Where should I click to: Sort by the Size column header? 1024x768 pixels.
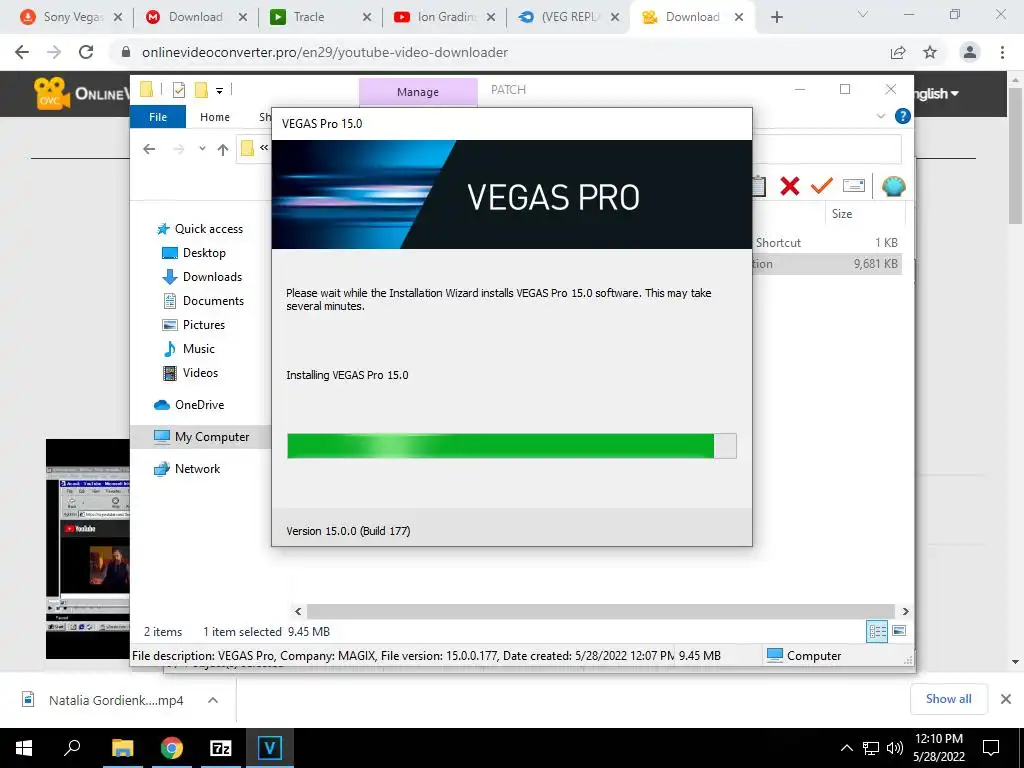[x=842, y=214]
